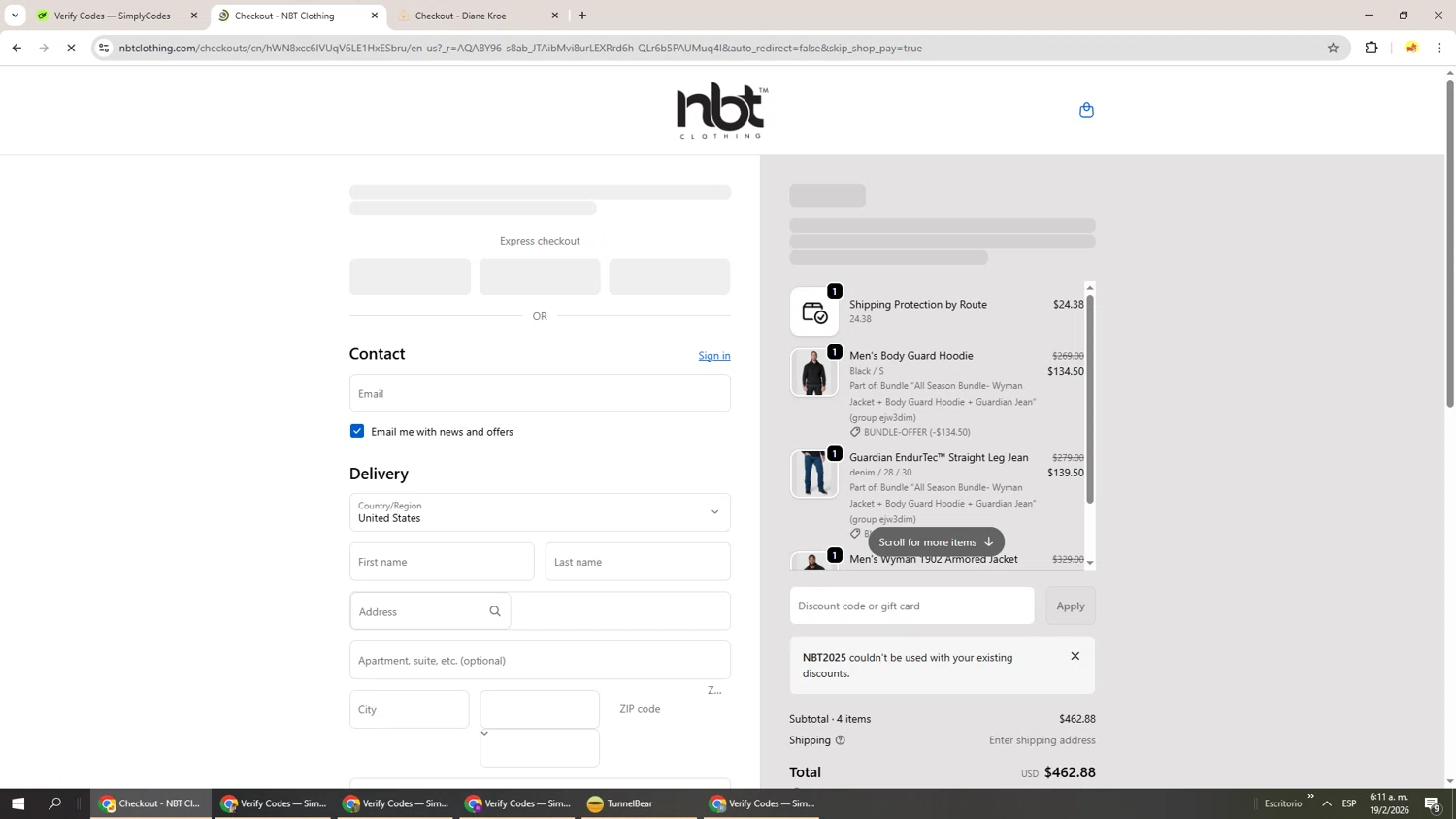
Task: Click the order list scroll down arrow
Action: pos(1090,563)
